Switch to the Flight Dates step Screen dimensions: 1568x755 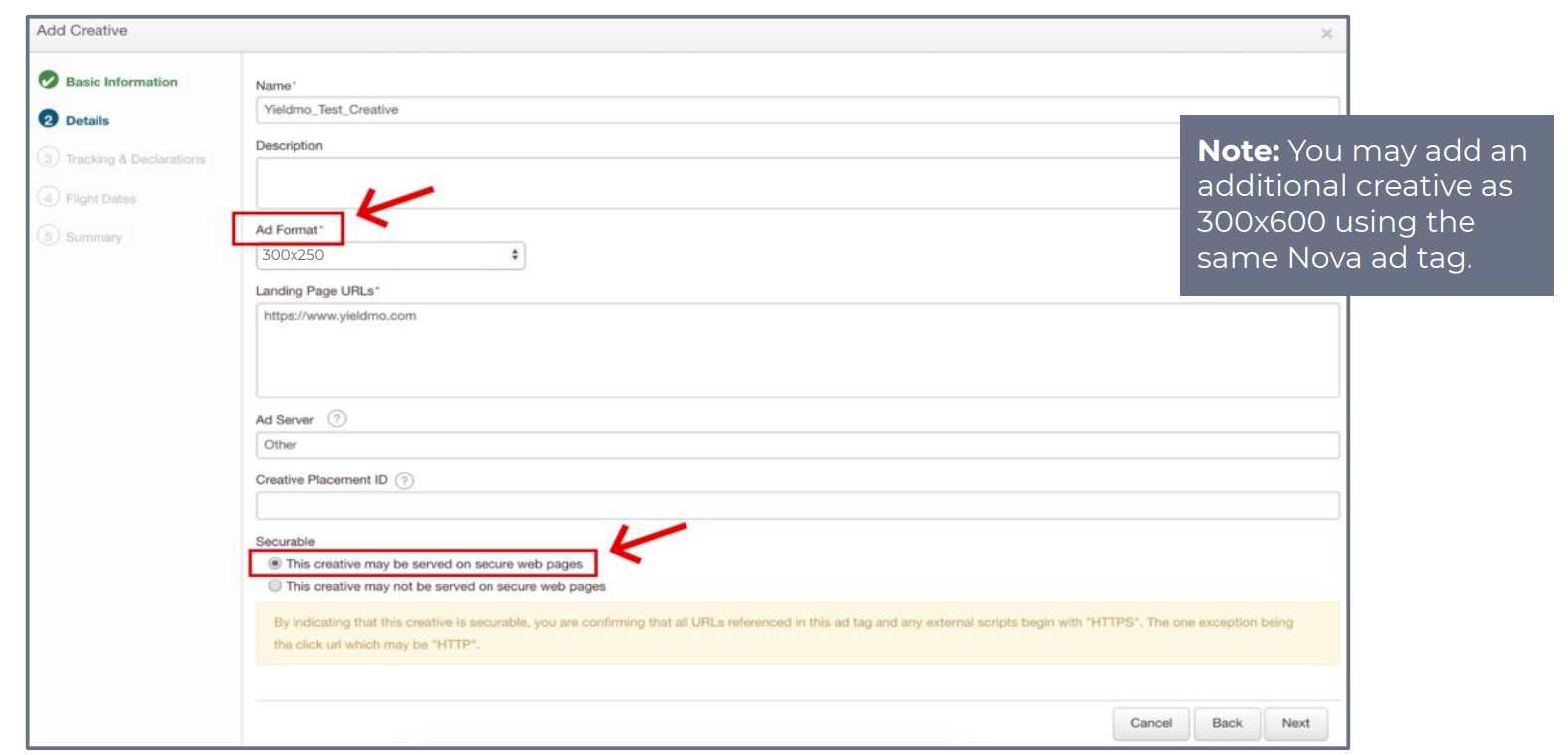pyautogui.click(x=100, y=199)
